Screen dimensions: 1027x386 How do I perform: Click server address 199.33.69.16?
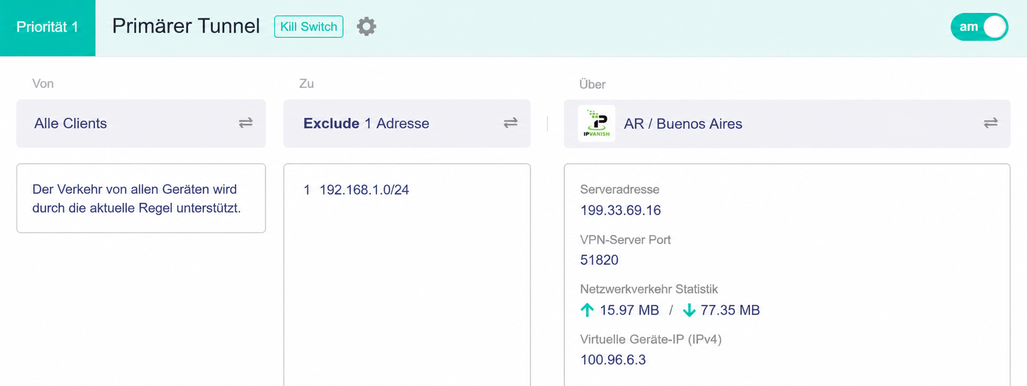(x=621, y=211)
